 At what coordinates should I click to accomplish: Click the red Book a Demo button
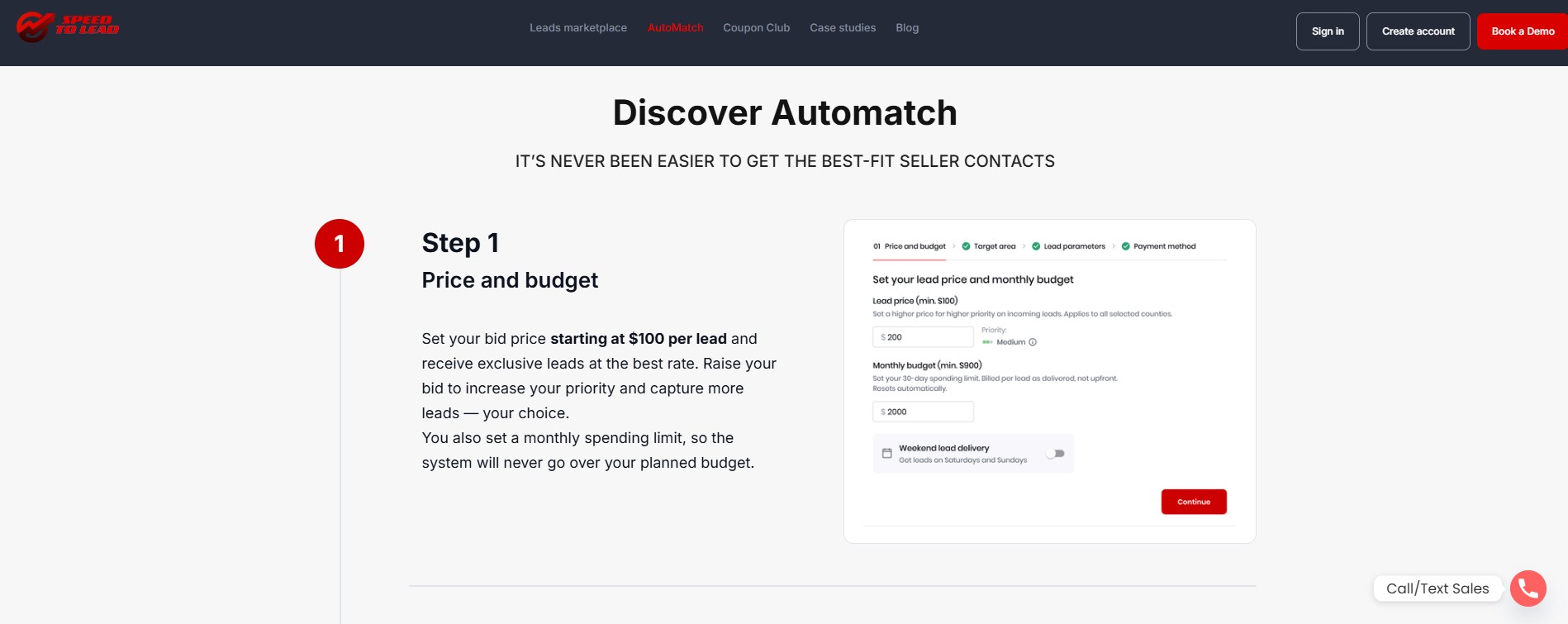1523,31
